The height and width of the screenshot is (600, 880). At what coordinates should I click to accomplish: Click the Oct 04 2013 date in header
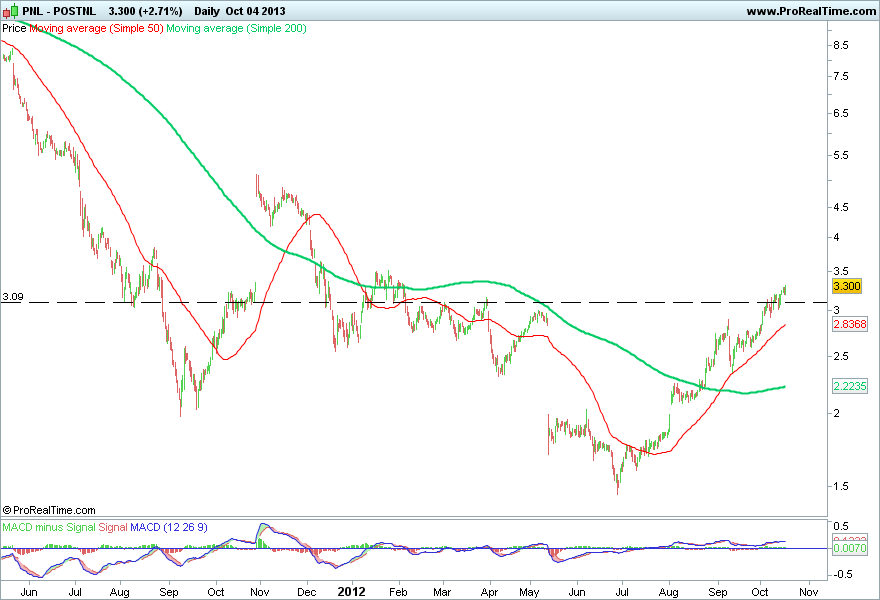[x=255, y=11]
